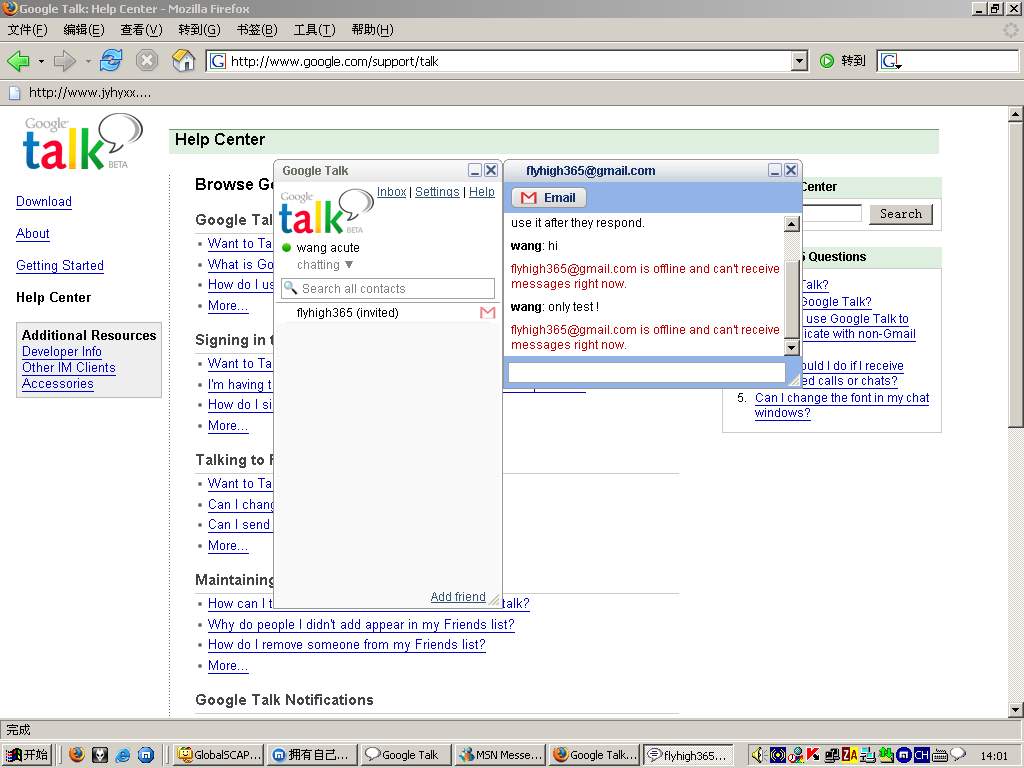Launch Firefox from the quick launch bar
Screen dimensions: 1024x768
tap(77, 755)
